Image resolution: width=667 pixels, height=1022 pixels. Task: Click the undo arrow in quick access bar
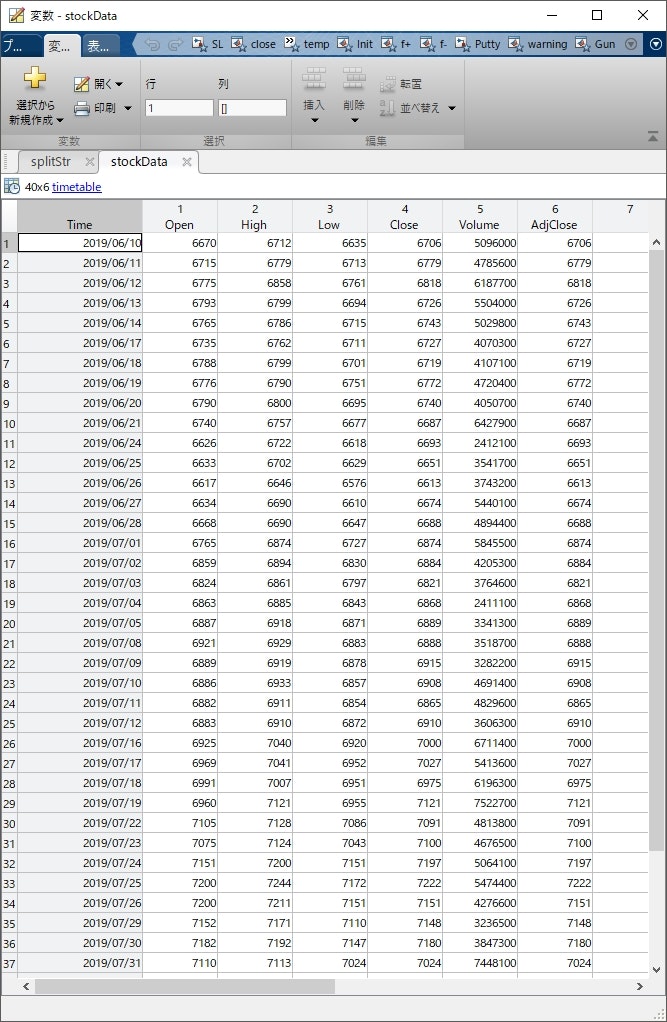pyautogui.click(x=153, y=44)
